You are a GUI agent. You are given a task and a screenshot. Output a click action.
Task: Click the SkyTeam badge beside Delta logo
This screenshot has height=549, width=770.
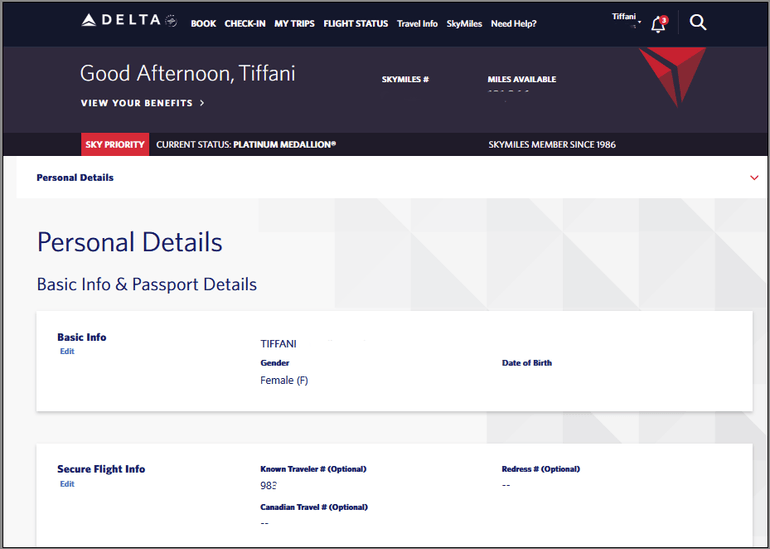click(171, 22)
